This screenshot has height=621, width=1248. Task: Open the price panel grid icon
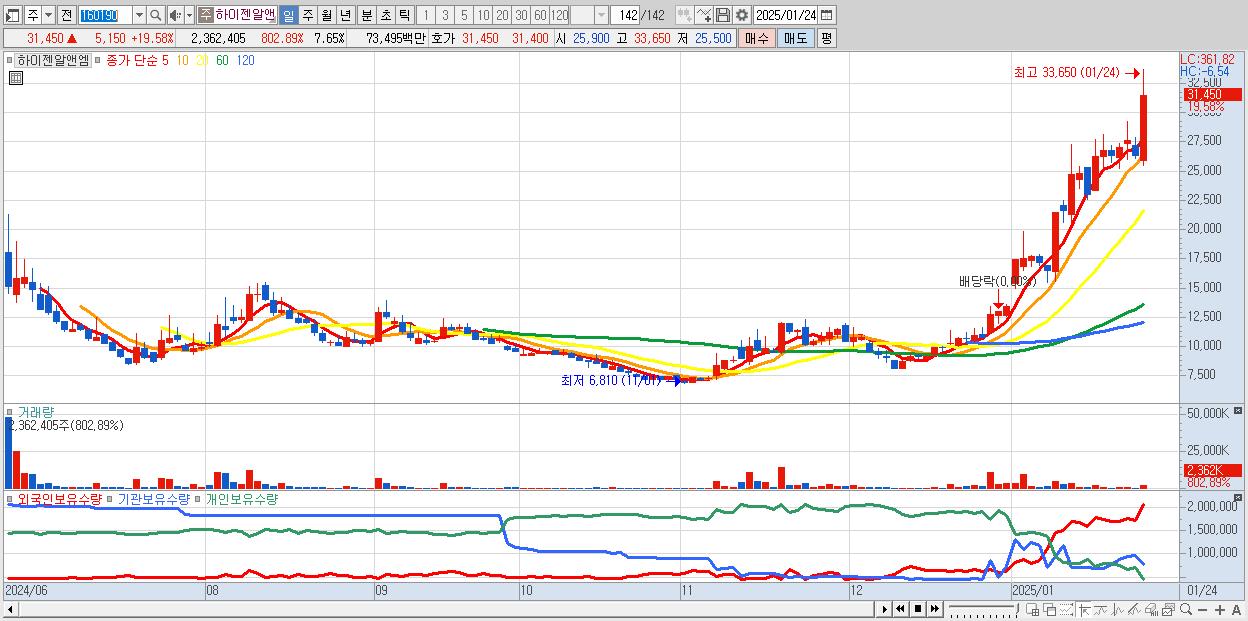point(16,77)
